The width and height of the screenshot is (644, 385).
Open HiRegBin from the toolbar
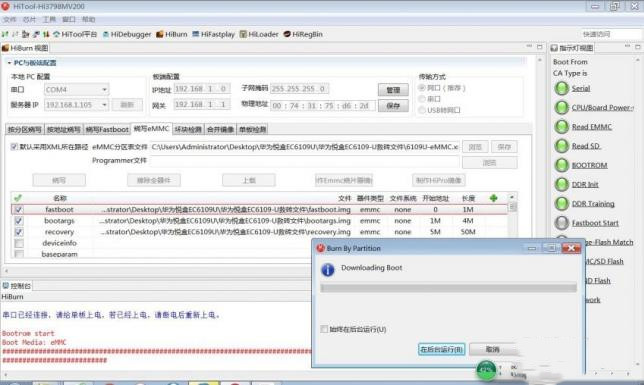point(303,34)
